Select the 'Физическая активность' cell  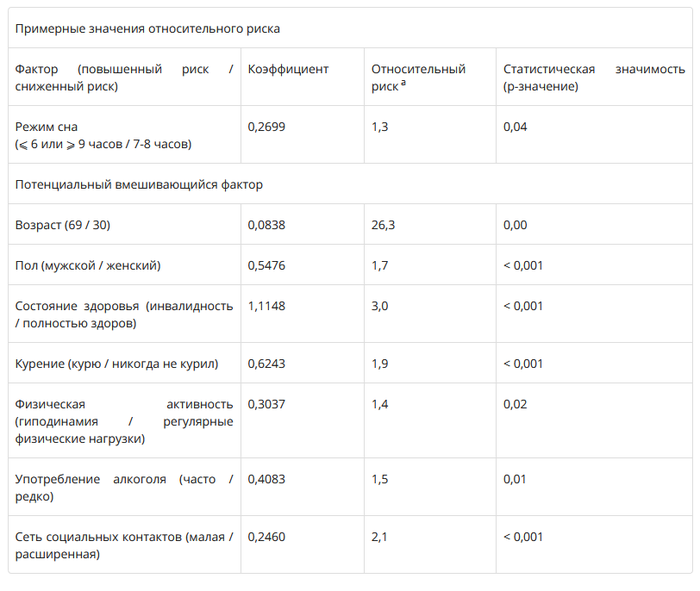pyautogui.click(x=124, y=421)
